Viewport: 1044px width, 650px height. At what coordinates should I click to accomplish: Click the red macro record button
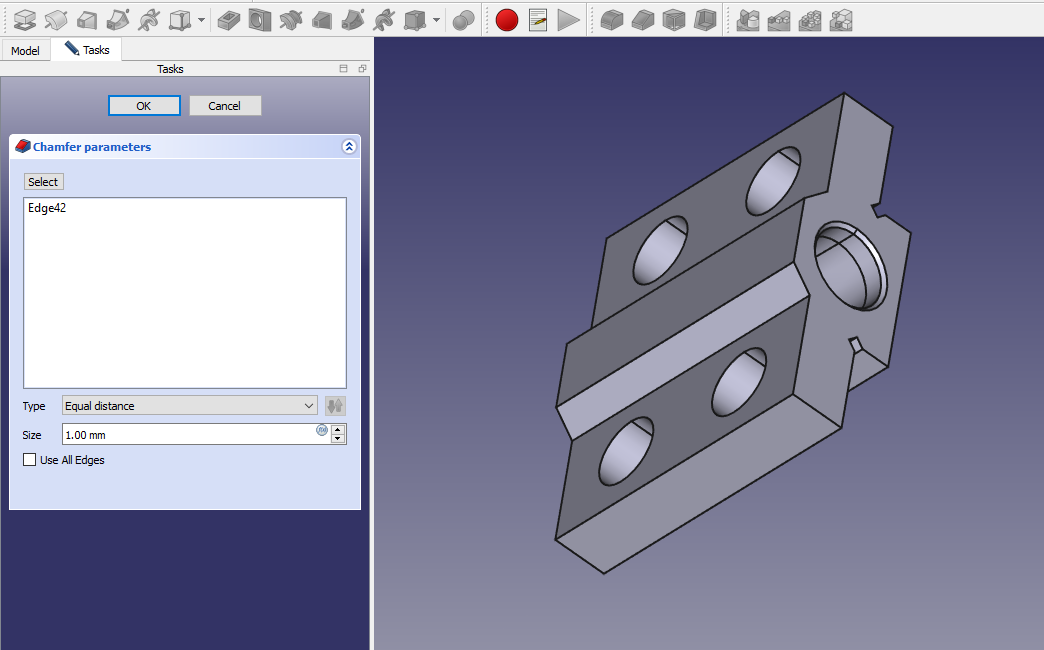(507, 19)
